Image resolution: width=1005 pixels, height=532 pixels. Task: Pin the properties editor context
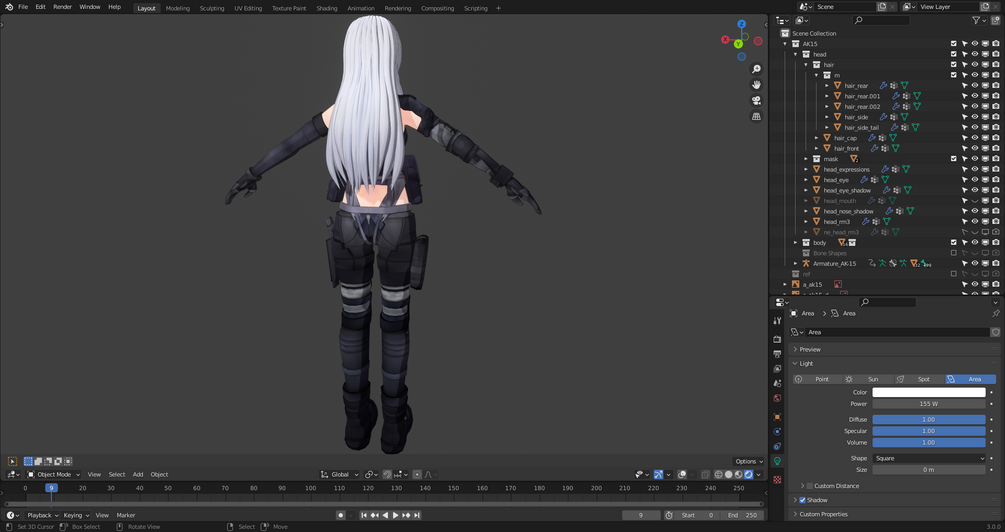point(995,313)
